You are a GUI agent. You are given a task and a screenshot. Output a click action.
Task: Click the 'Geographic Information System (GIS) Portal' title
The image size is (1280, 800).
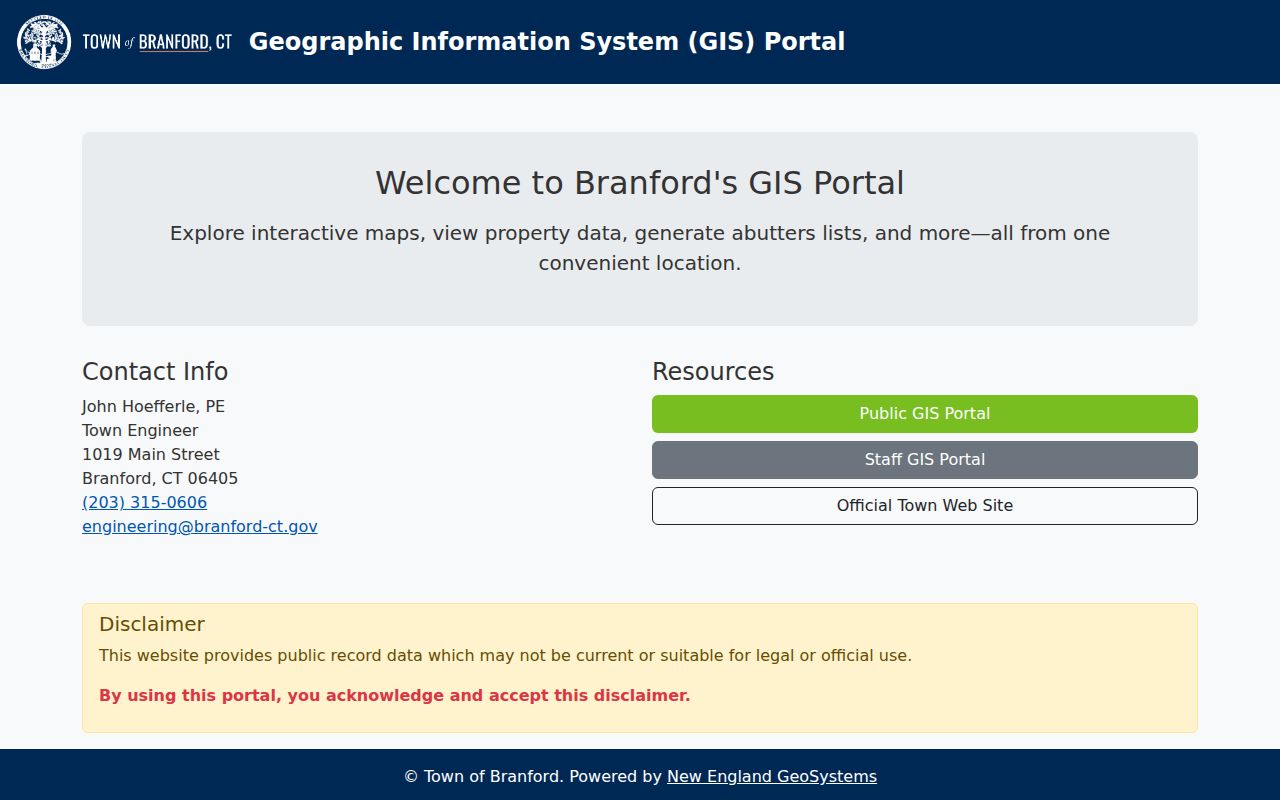pos(547,42)
